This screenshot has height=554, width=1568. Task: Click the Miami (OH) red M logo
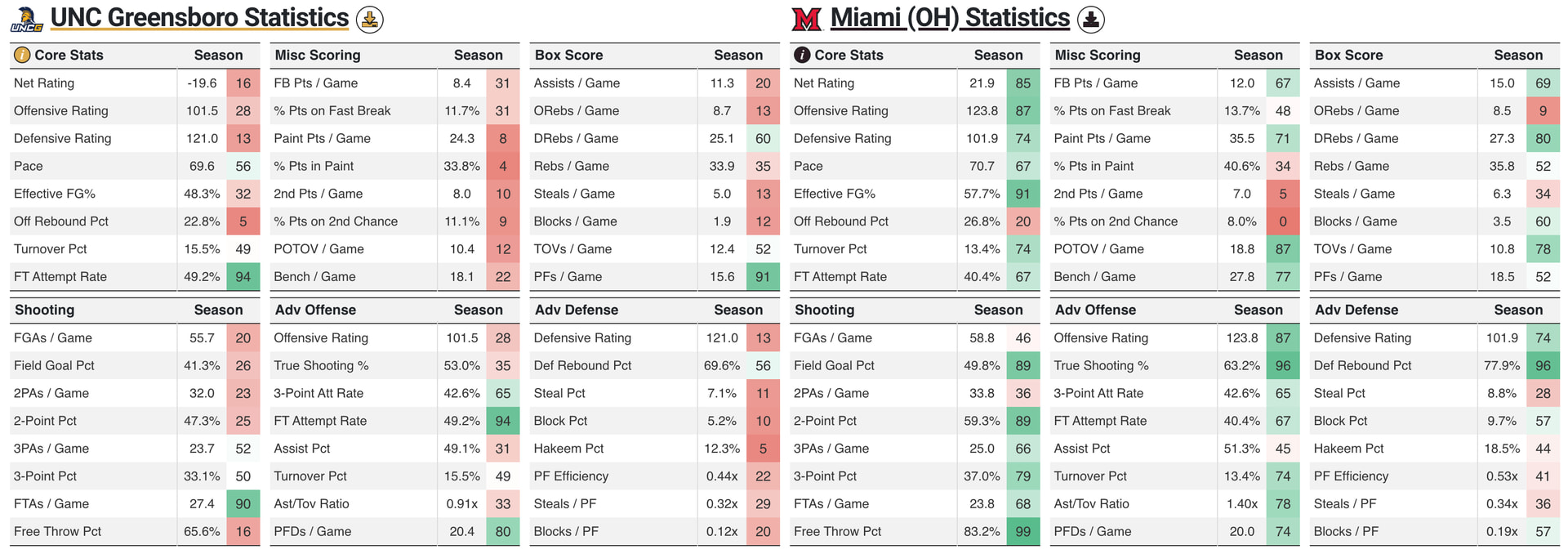click(806, 19)
